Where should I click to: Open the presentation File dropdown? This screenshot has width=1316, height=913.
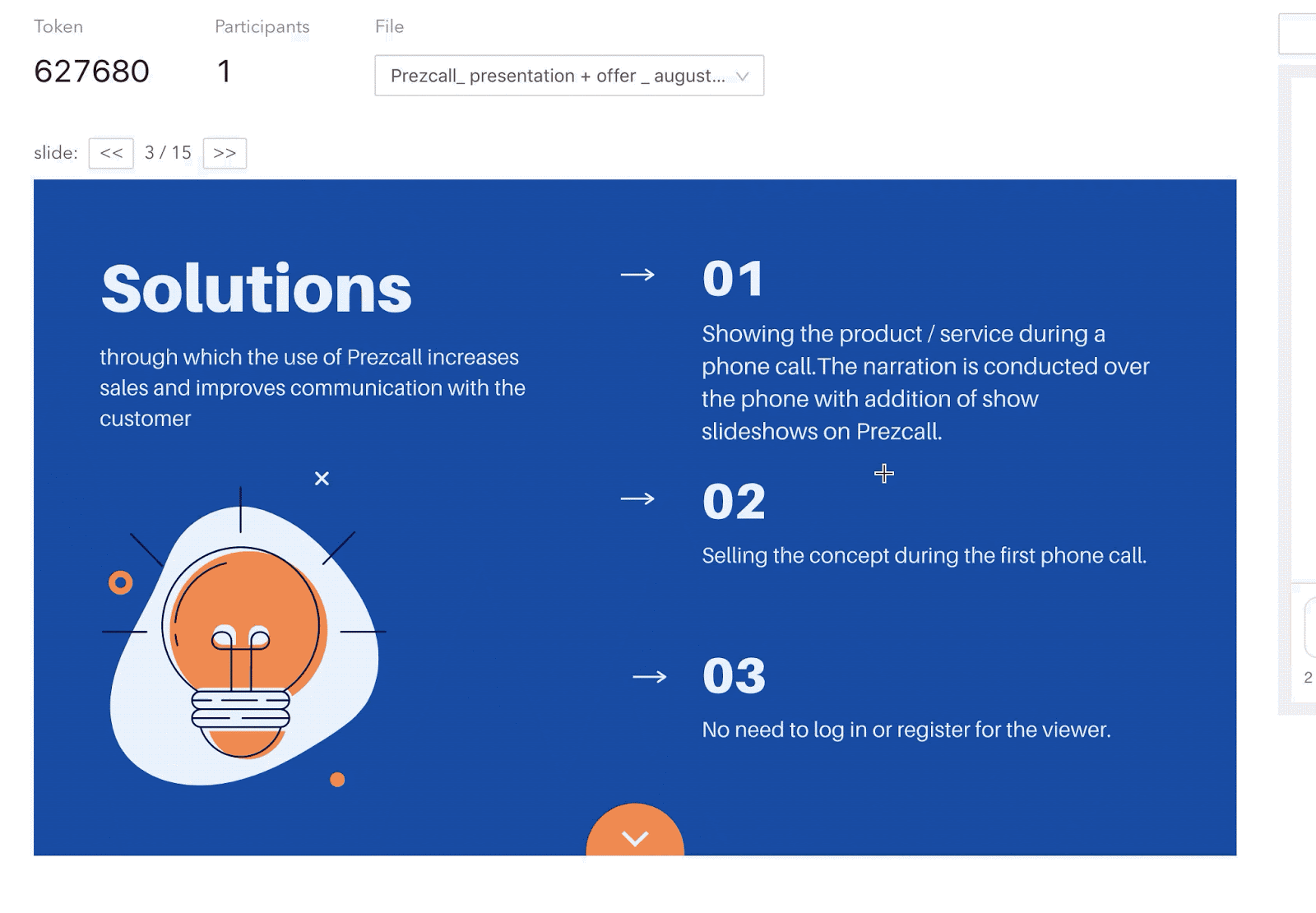pyautogui.click(x=558, y=76)
